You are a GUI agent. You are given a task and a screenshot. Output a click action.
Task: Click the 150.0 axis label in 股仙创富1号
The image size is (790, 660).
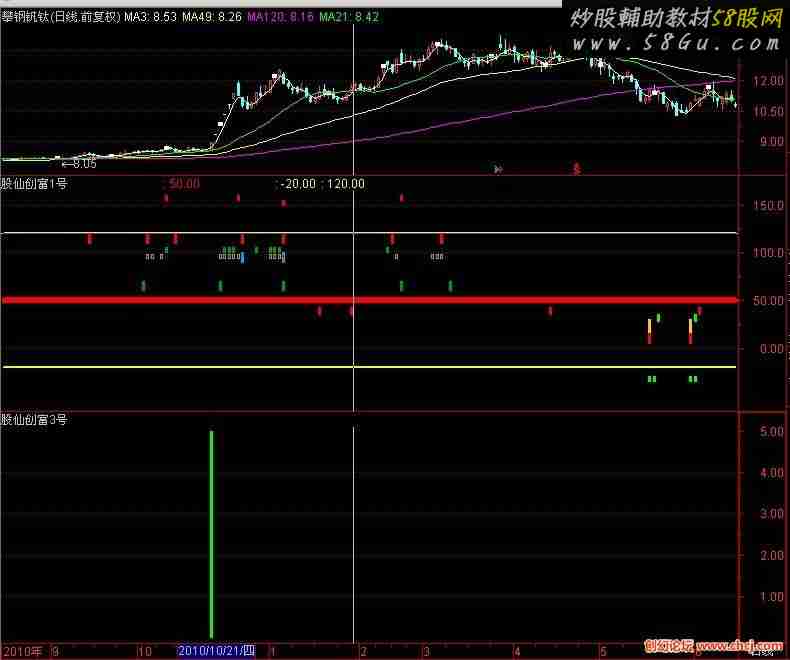[x=768, y=206]
